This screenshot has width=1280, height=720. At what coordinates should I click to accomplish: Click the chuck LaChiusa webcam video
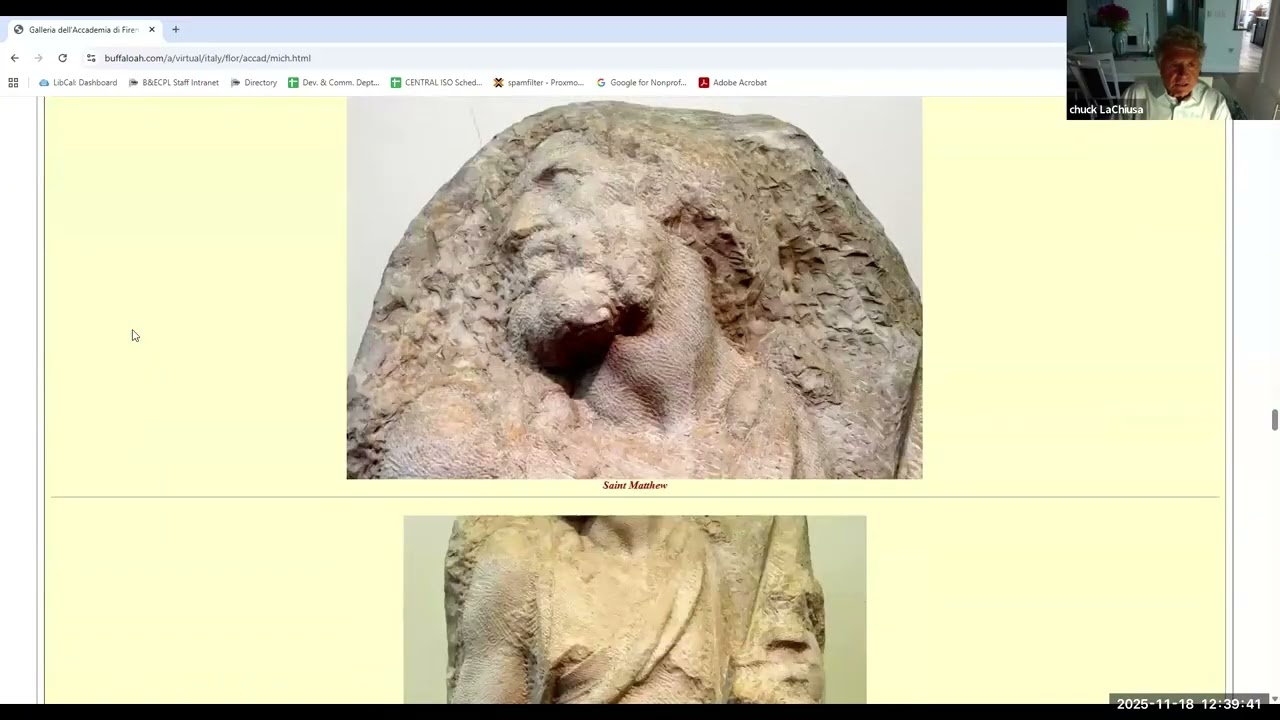1173,60
